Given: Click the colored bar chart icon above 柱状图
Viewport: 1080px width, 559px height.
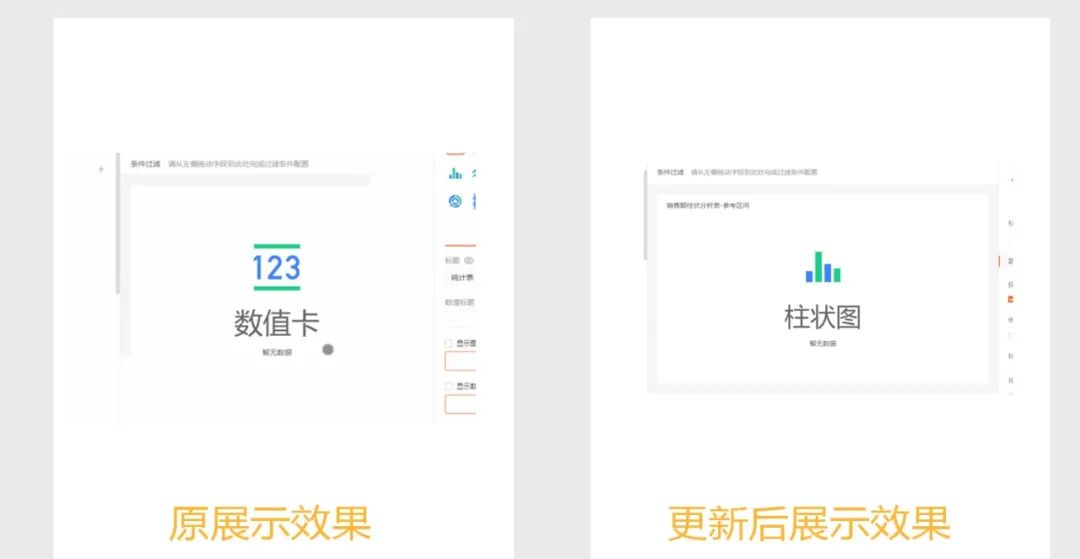Looking at the screenshot, I should pos(823,267).
